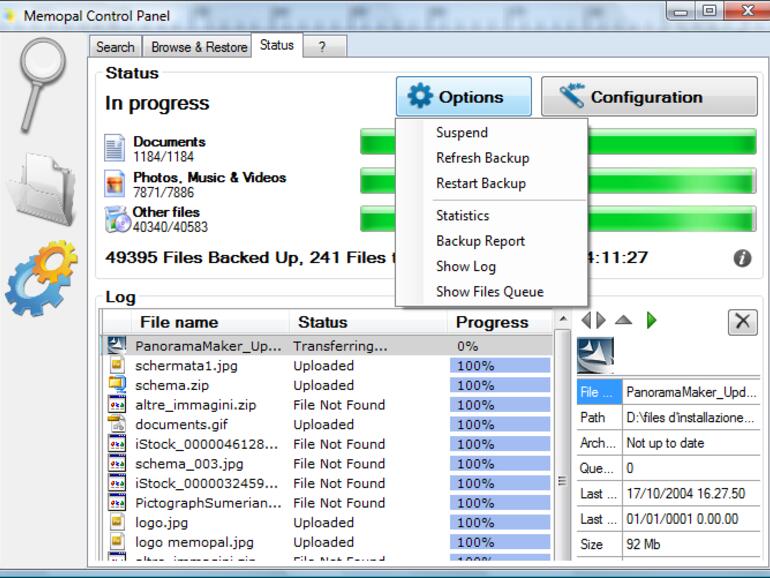Click the schema.zip file icon

pos(117,385)
